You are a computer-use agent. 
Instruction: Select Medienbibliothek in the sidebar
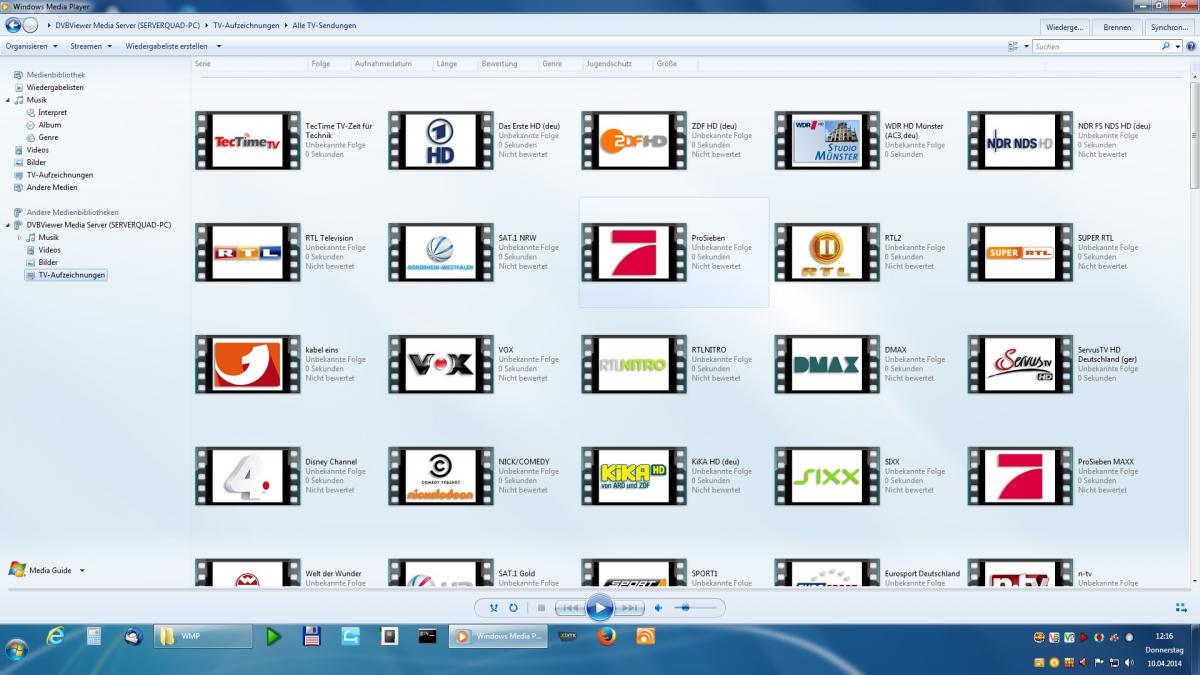pos(55,75)
